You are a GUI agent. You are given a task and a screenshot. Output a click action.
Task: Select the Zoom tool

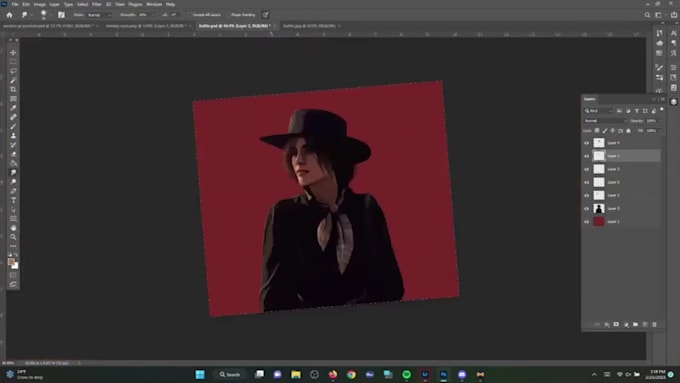click(13, 237)
